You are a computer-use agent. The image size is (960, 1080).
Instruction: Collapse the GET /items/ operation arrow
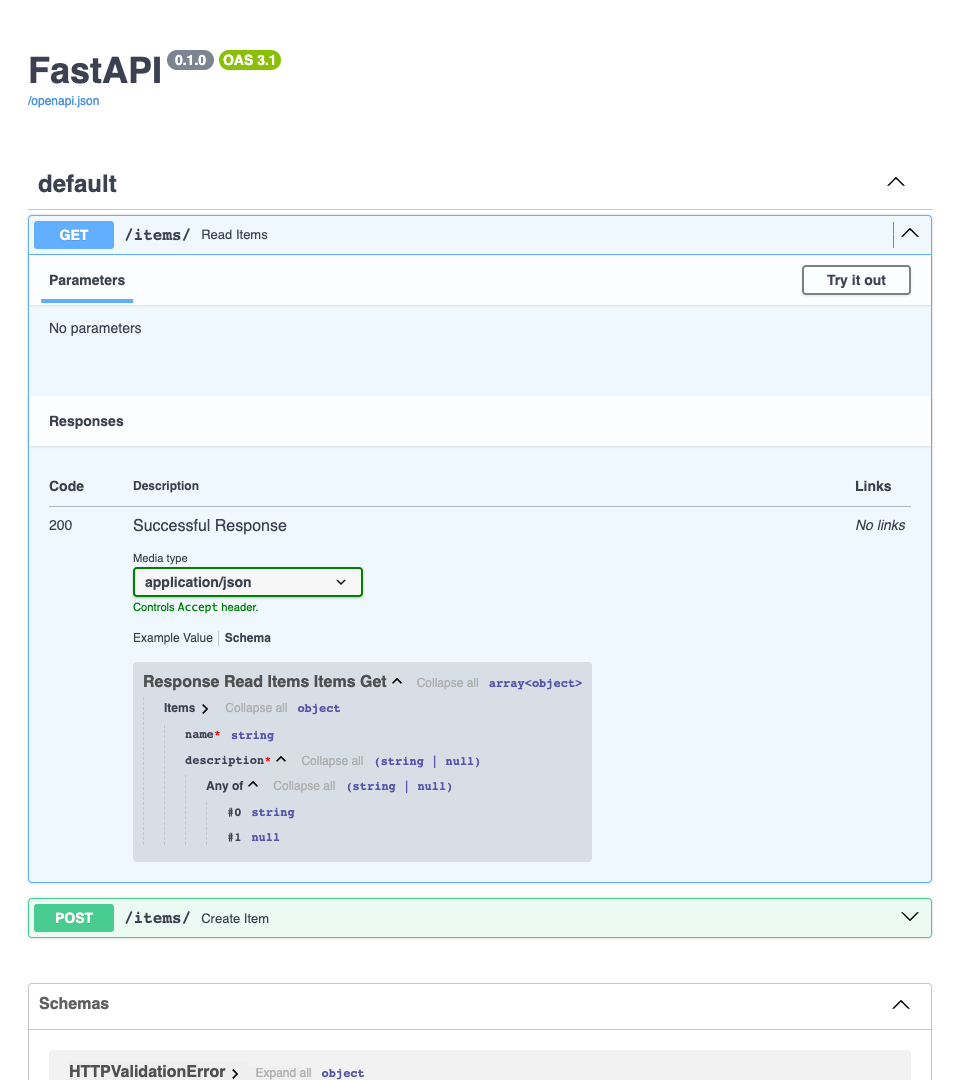tap(909, 234)
